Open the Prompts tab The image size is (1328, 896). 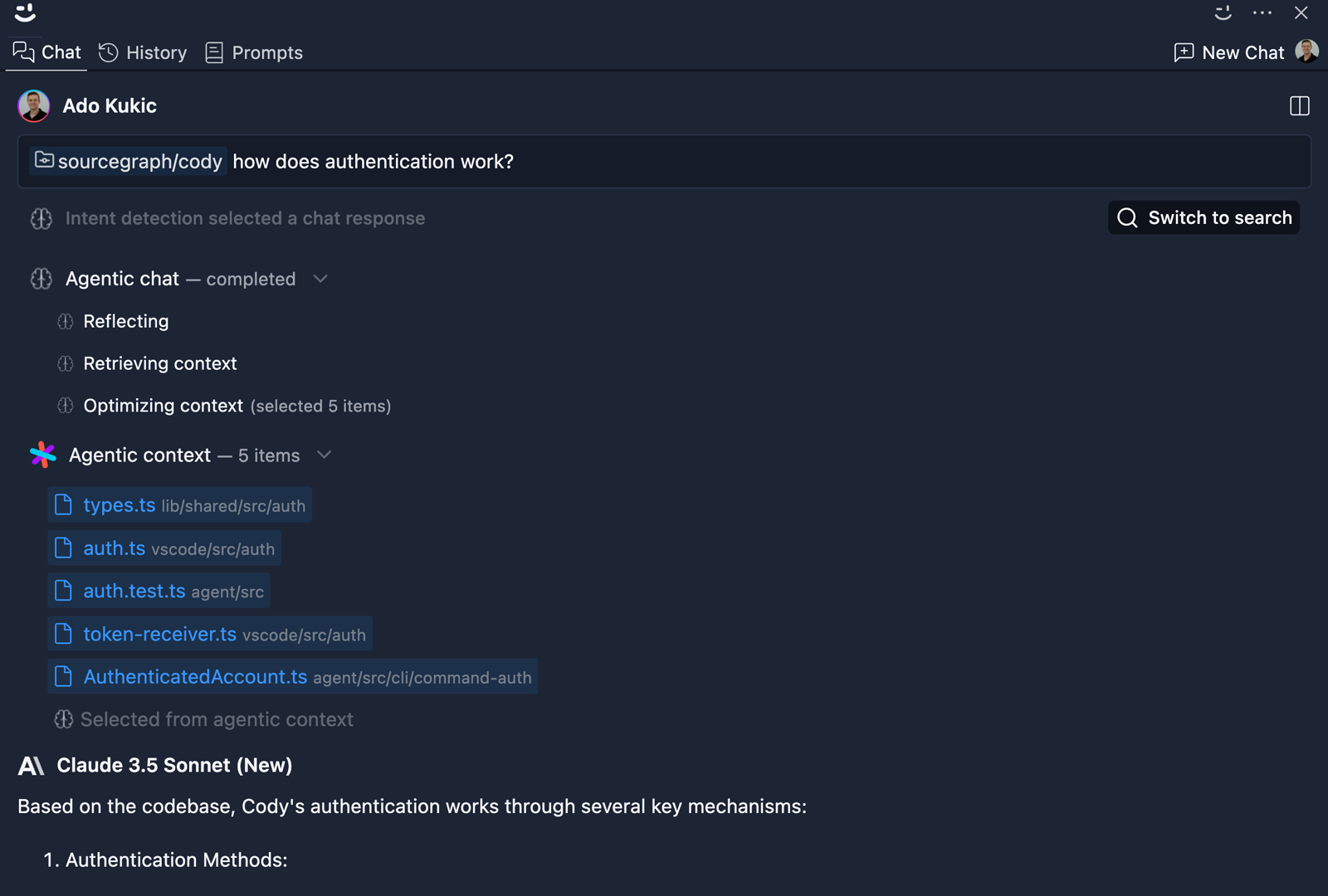254,52
